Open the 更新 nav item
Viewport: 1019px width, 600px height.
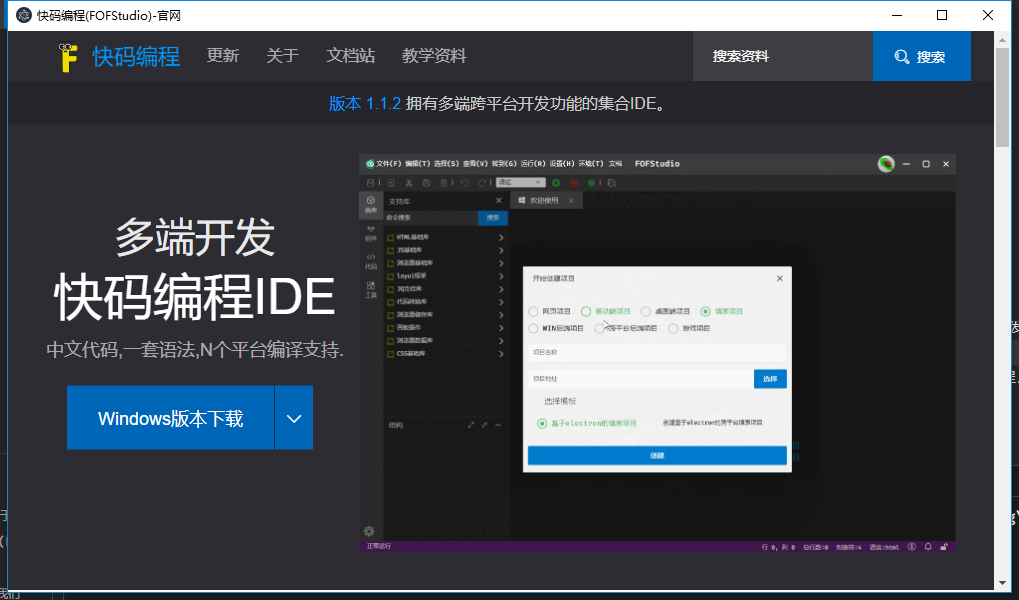(223, 56)
